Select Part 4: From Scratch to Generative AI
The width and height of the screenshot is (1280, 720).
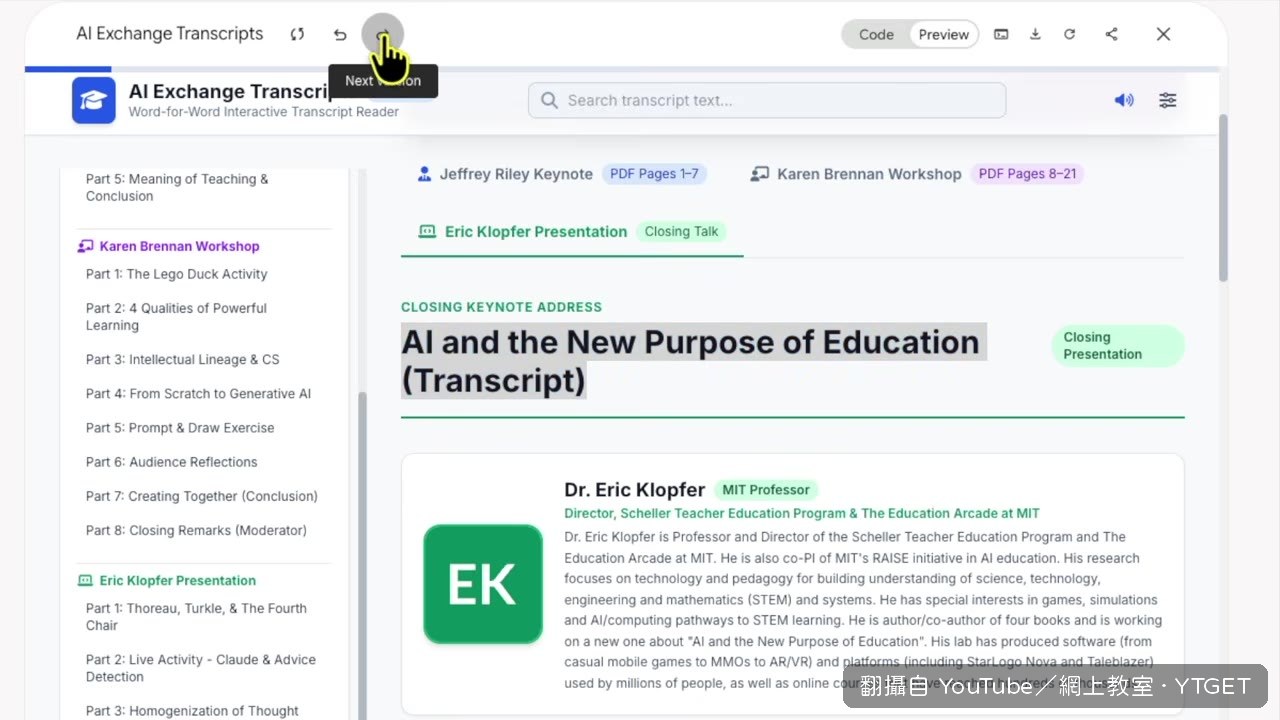point(198,394)
